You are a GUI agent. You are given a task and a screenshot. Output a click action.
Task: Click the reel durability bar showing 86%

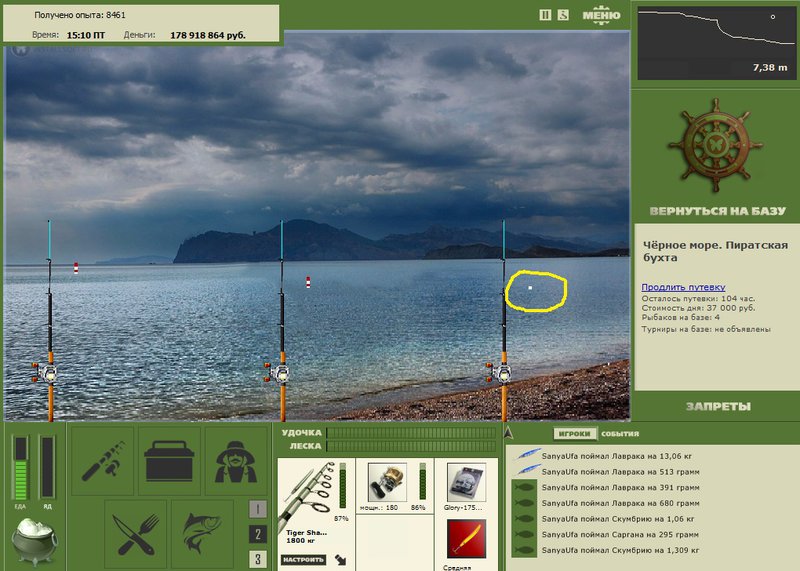click(x=422, y=481)
